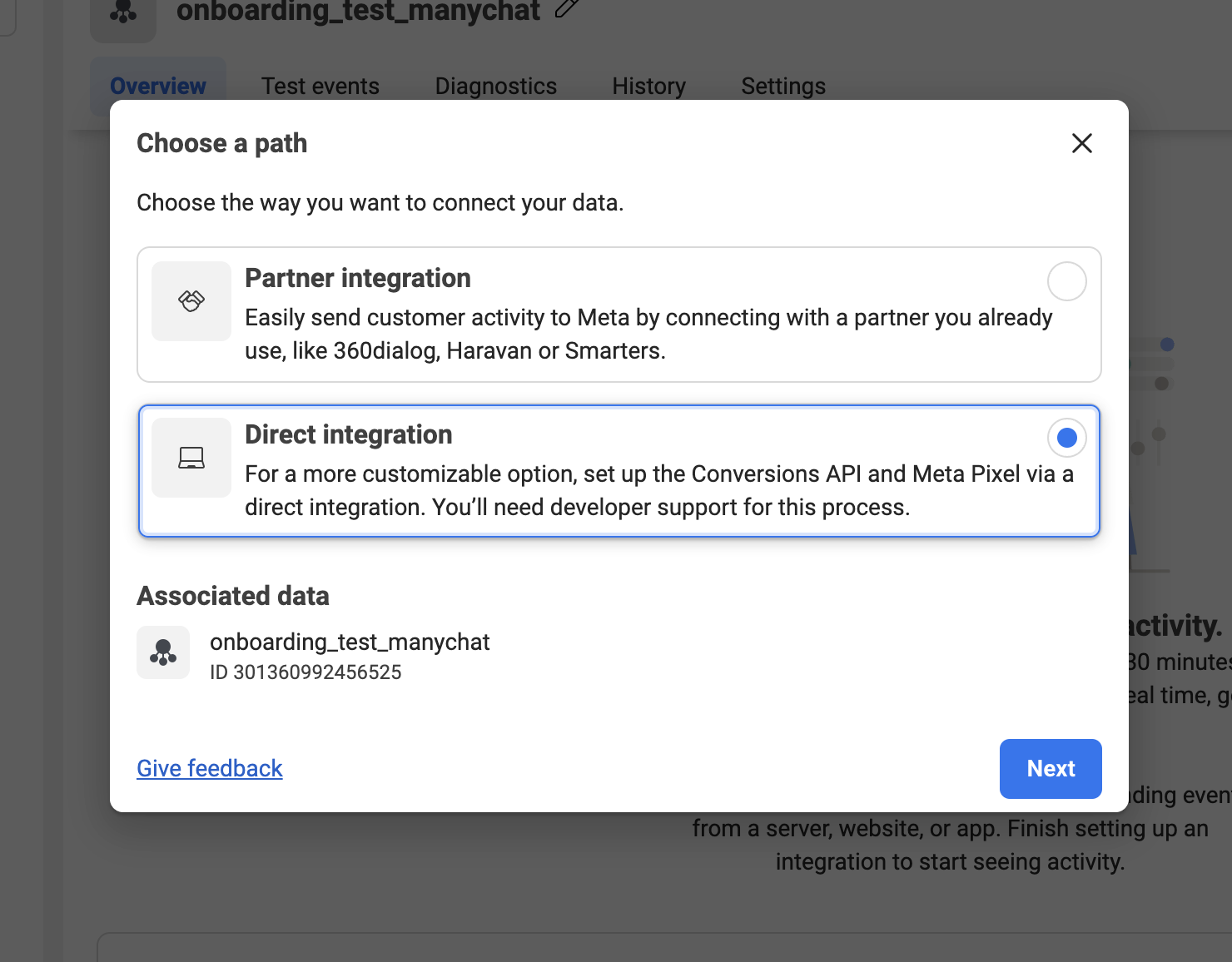Select the Partner integration radio button
Screen dimensions: 1232x962
click(x=1066, y=281)
